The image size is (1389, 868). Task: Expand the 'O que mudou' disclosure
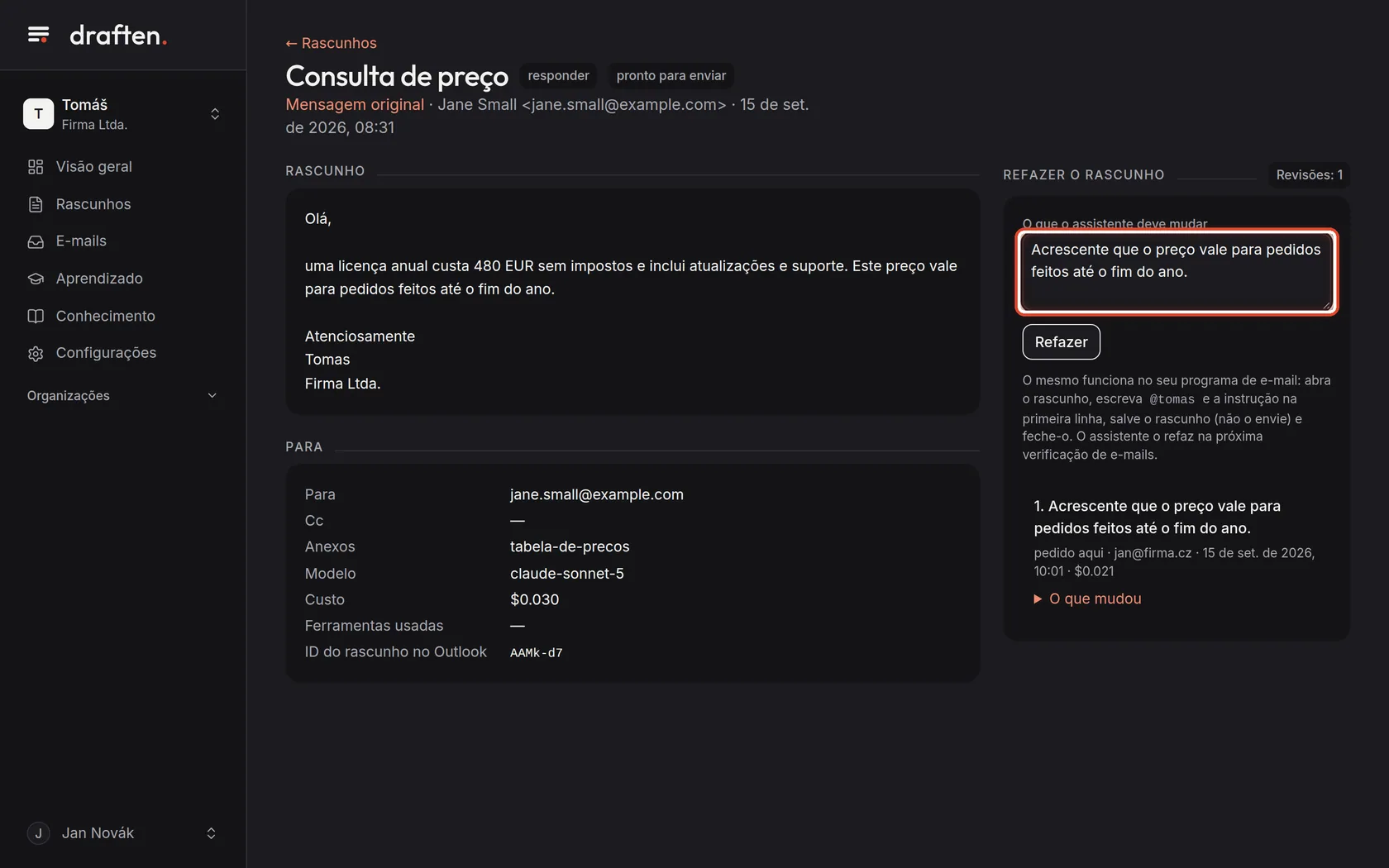(x=1087, y=599)
